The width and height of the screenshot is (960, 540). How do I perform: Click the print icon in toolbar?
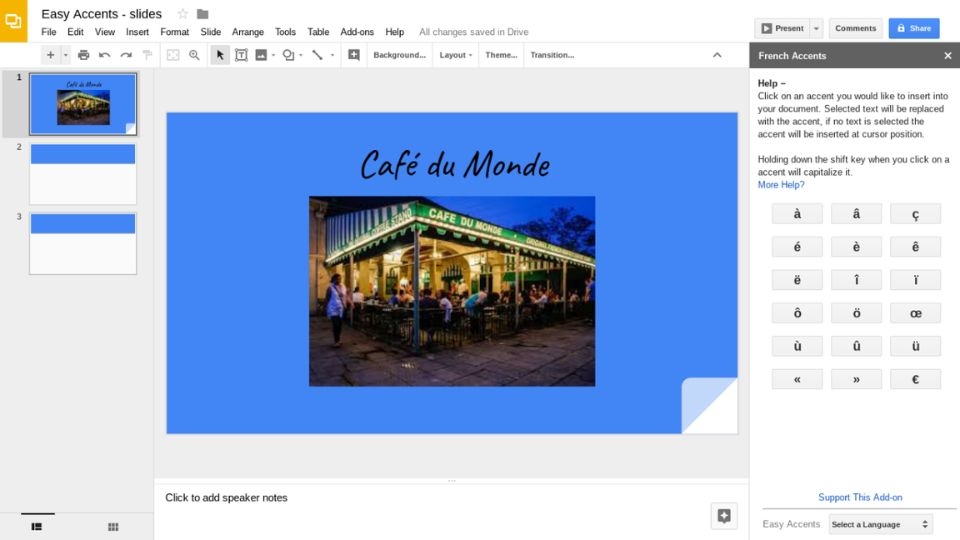point(83,55)
